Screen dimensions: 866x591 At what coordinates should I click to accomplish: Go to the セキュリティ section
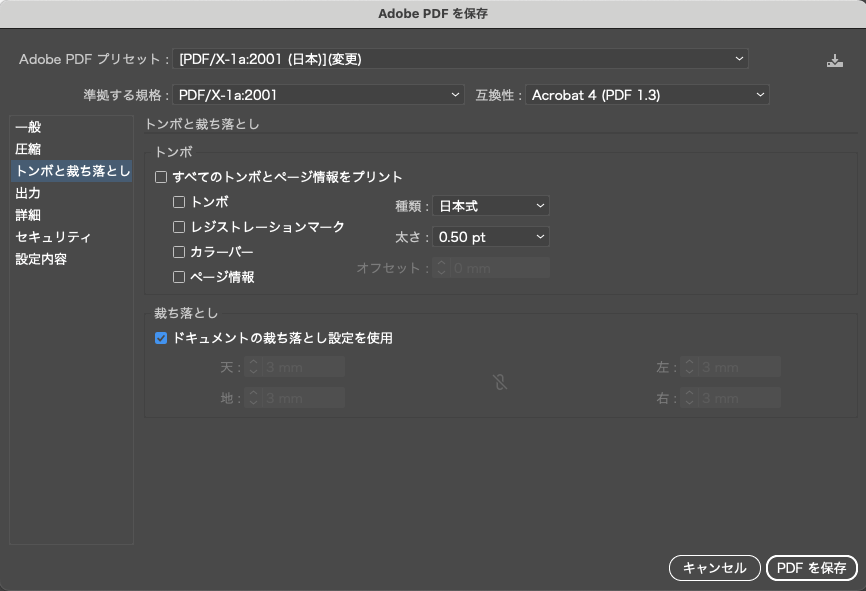tap(53, 237)
